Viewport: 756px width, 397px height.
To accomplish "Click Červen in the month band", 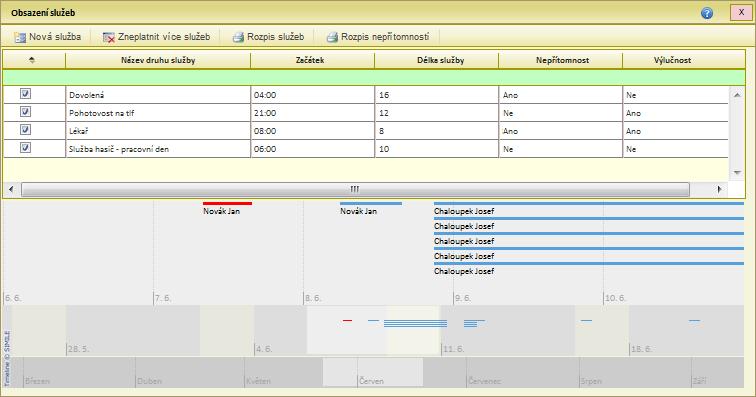I will click(x=372, y=381).
